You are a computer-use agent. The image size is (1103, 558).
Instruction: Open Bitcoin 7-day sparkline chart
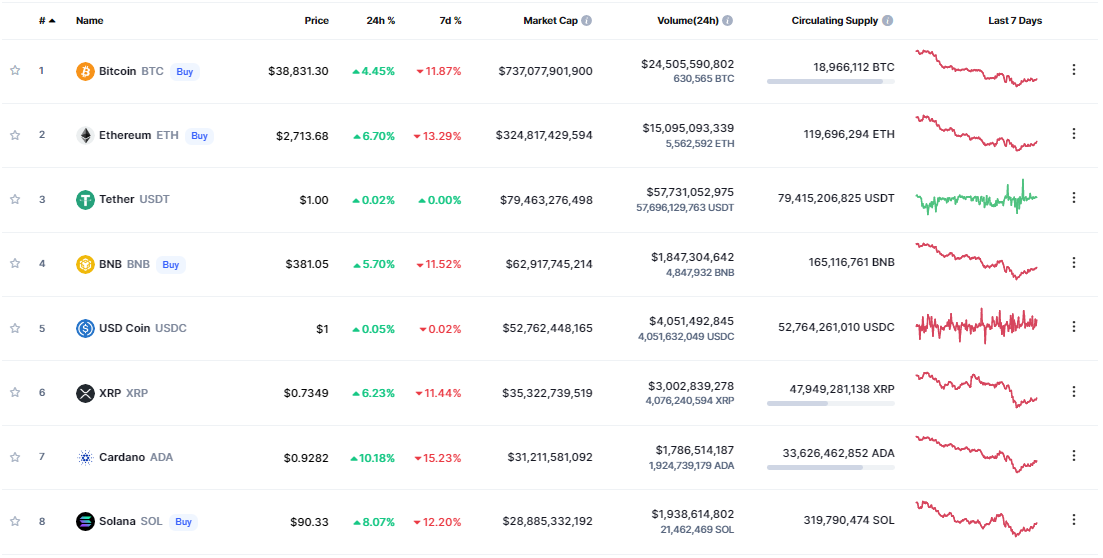coord(976,68)
